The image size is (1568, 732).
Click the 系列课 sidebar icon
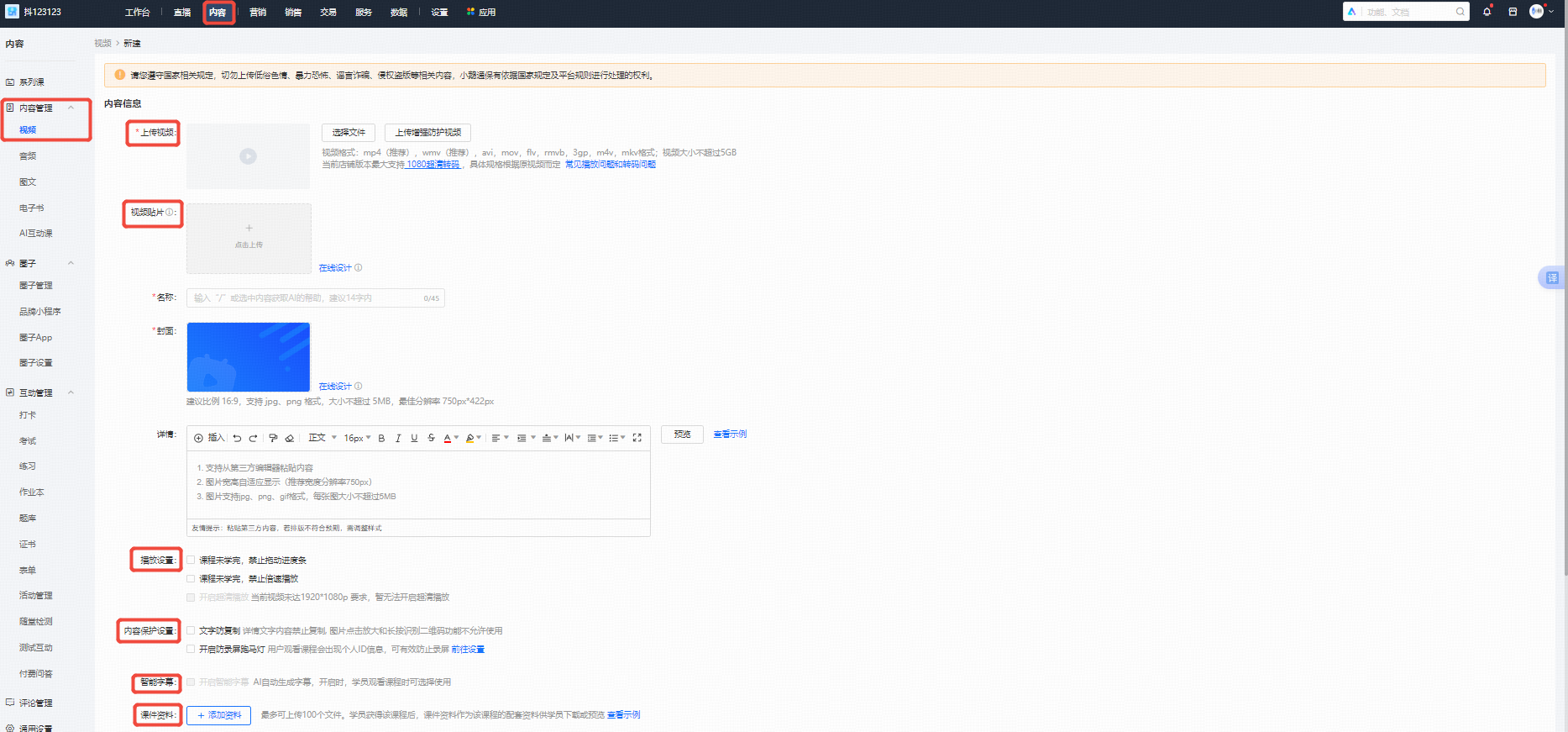pyautogui.click(x=10, y=82)
